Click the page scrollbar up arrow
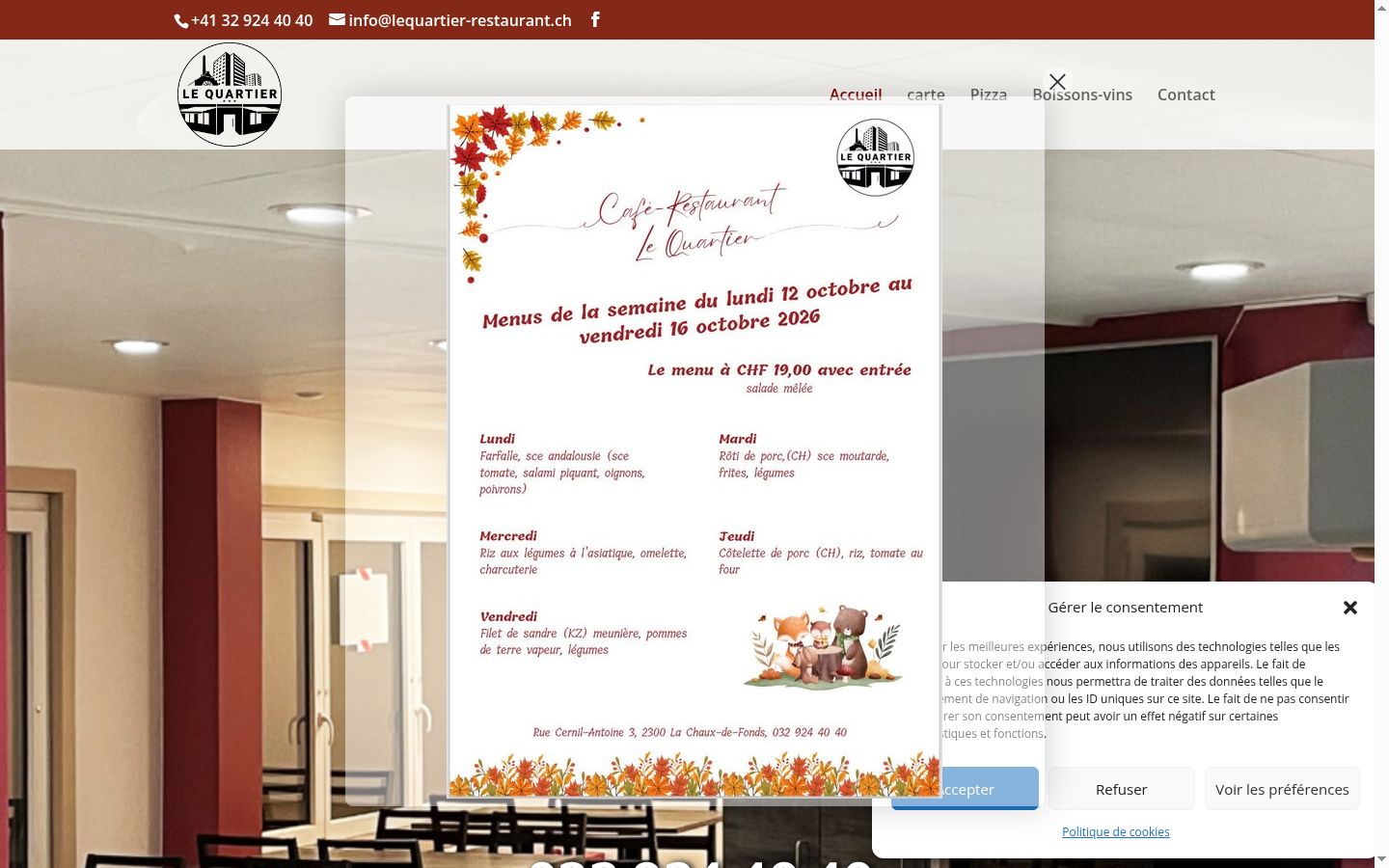 1381,8
